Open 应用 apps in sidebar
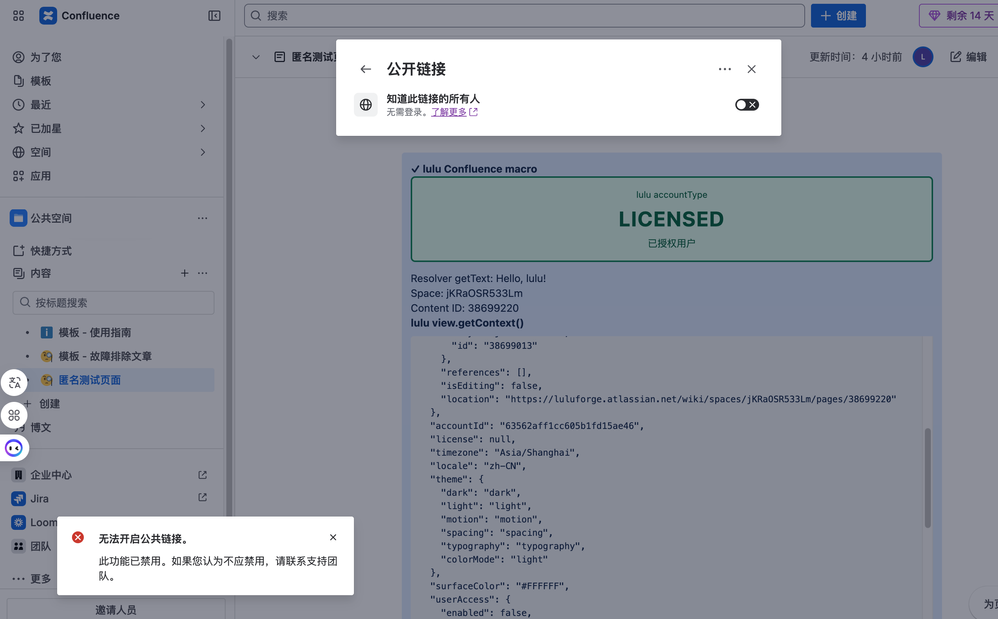The image size is (998, 619). 41,176
